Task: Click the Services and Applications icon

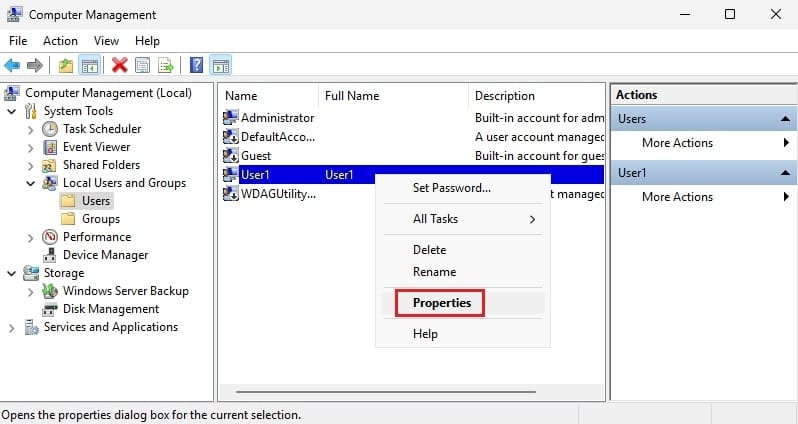Action: [x=31, y=327]
